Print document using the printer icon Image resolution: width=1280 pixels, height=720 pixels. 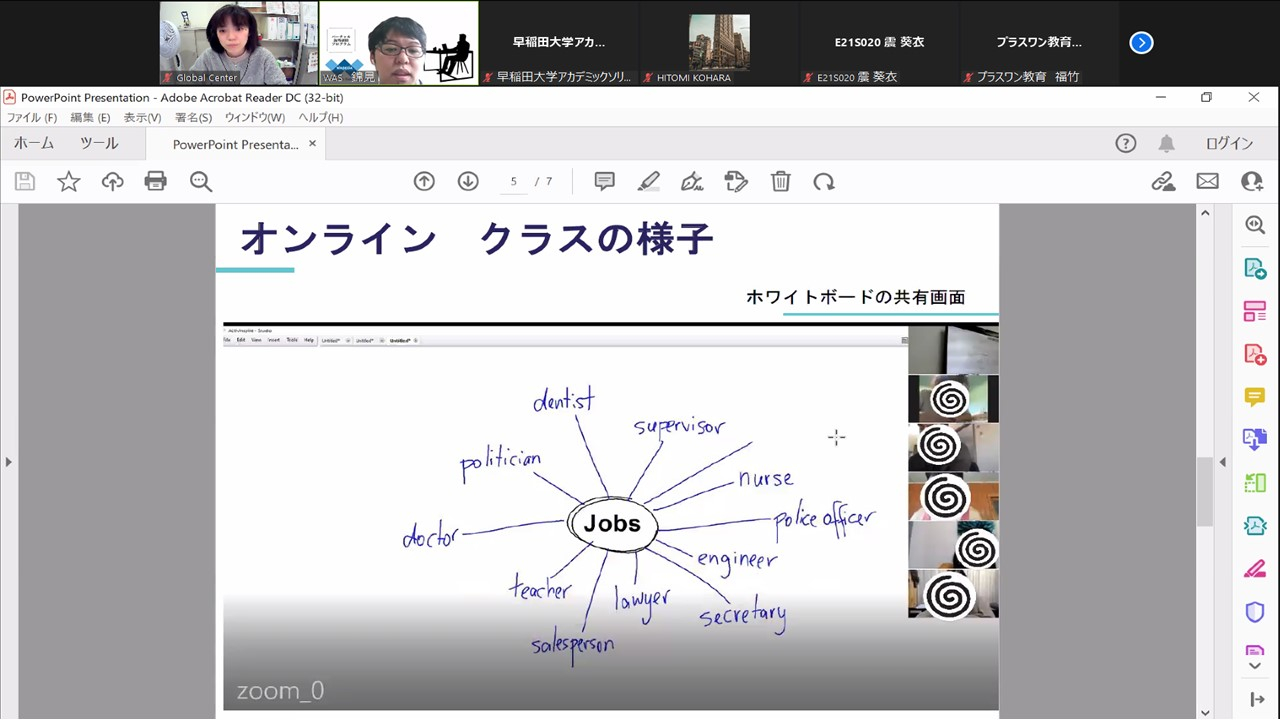[156, 181]
